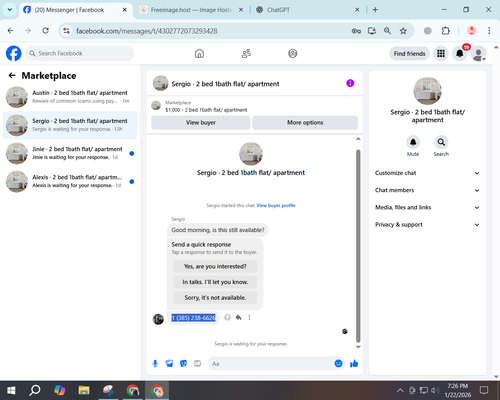This screenshot has height=400, width=500.
Task: Expand Privacy & support section
Action: click(427, 225)
